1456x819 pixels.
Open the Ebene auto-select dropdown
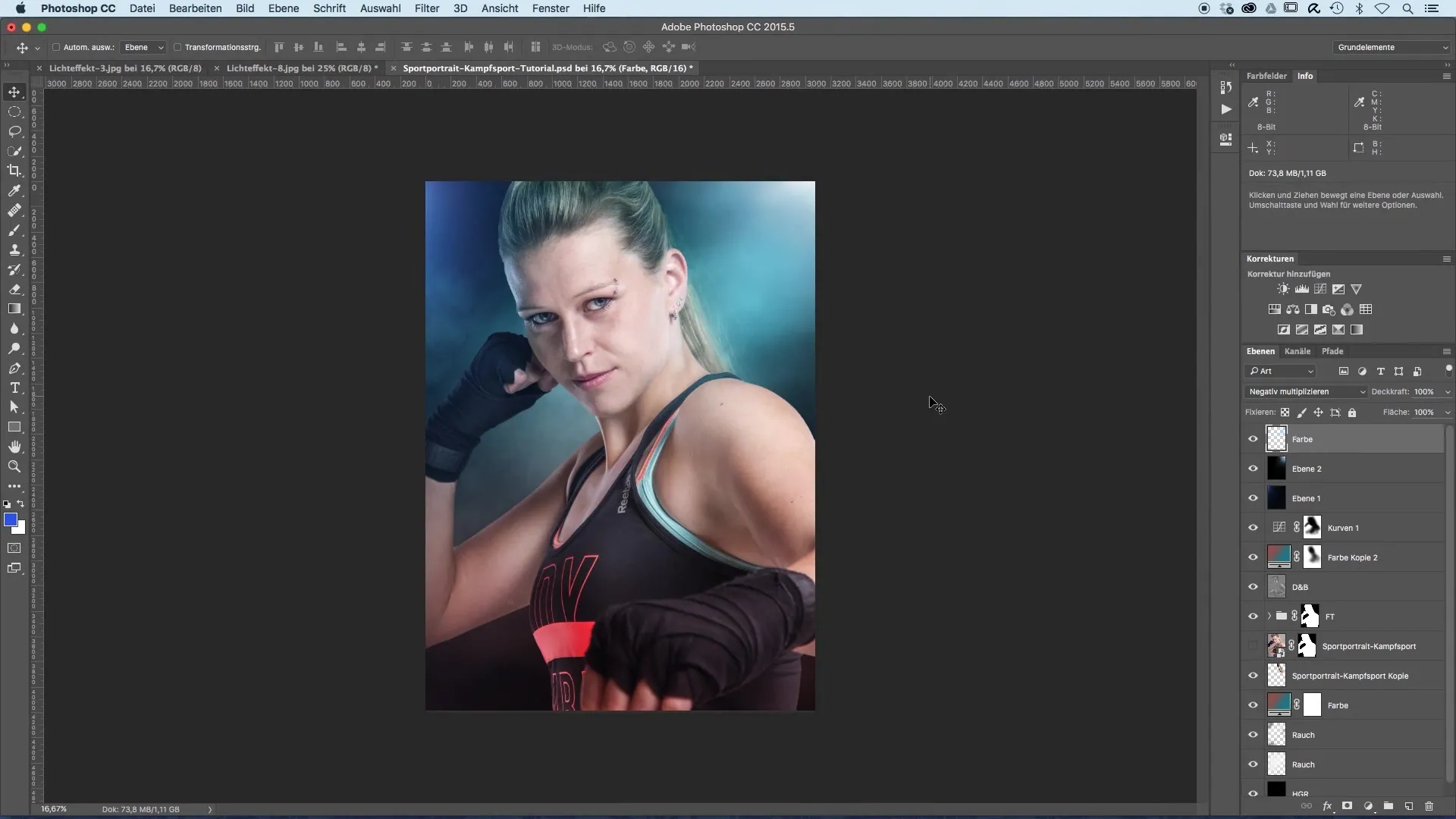[144, 47]
